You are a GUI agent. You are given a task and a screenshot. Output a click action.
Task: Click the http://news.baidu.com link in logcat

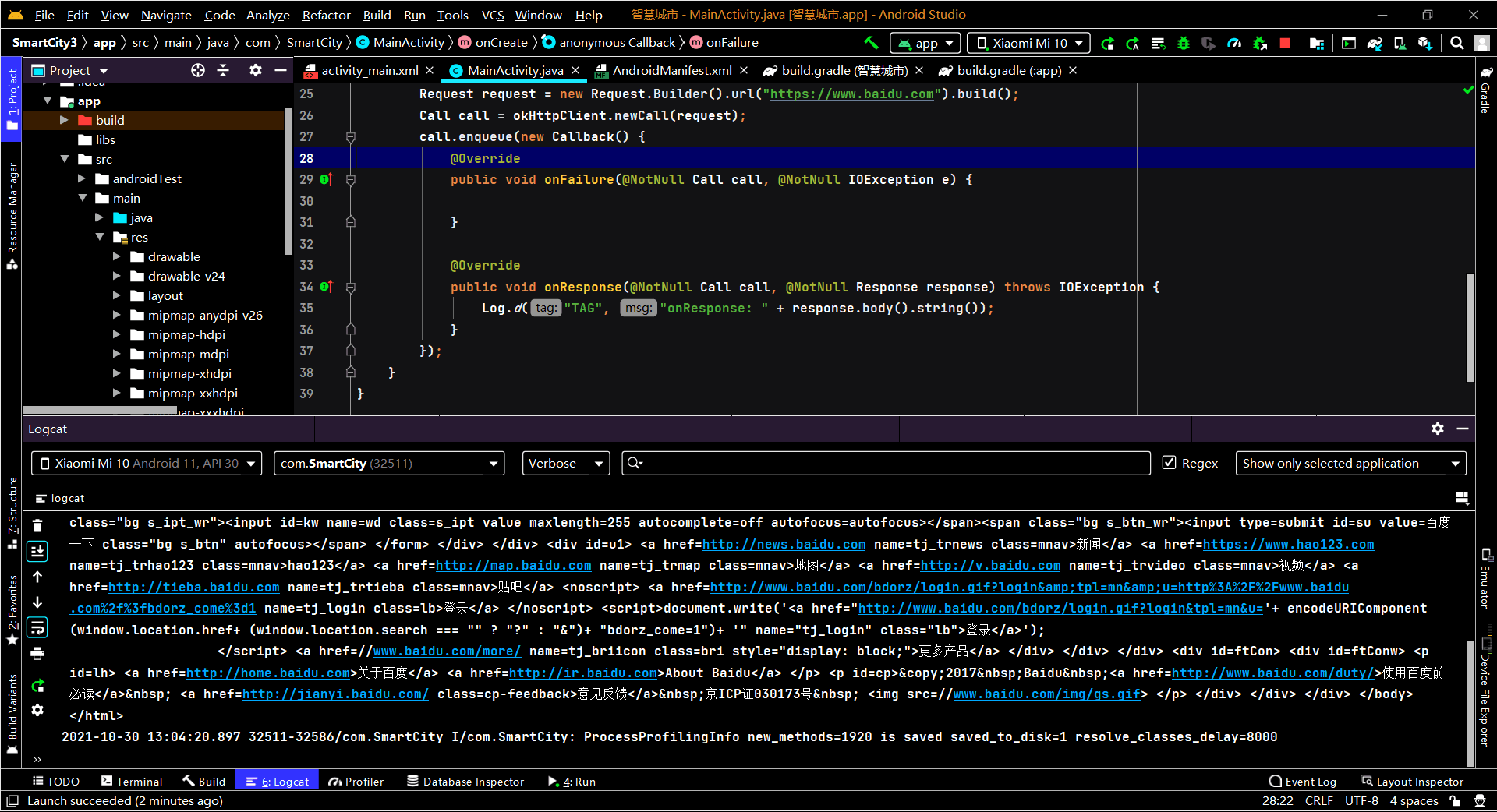[x=784, y=544]
